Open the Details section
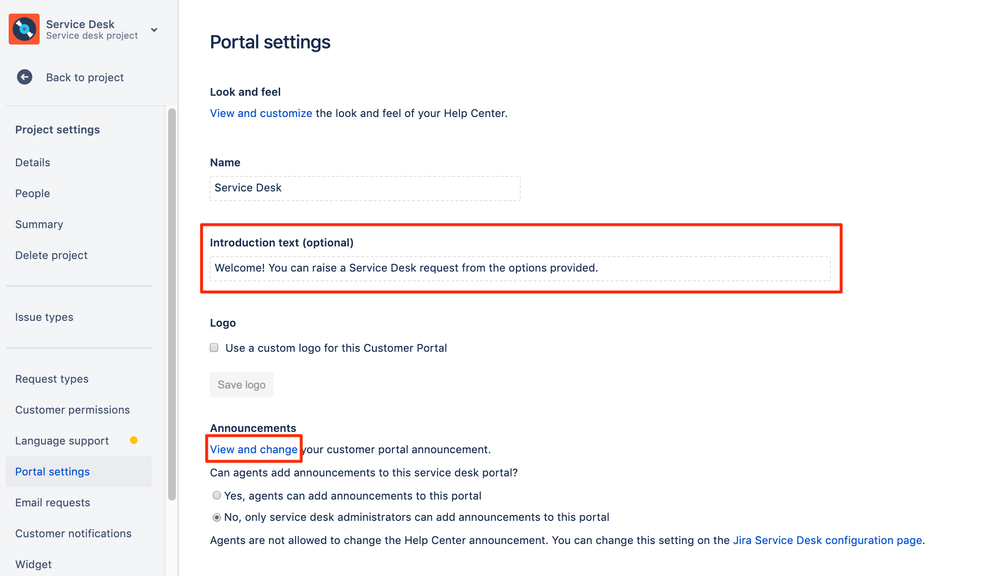 [x=32, y=162]
